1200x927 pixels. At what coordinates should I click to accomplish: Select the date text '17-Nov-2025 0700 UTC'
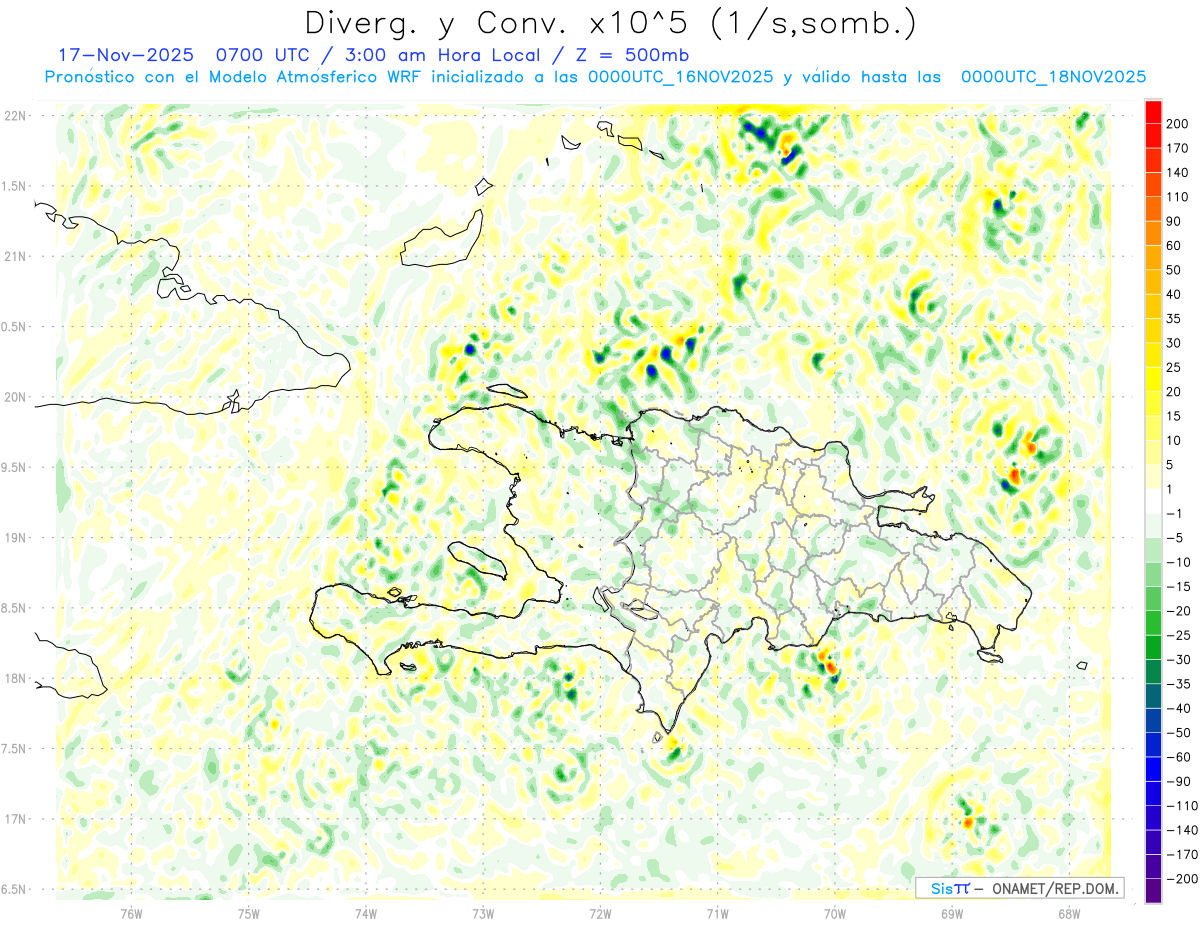coord(188,54)
